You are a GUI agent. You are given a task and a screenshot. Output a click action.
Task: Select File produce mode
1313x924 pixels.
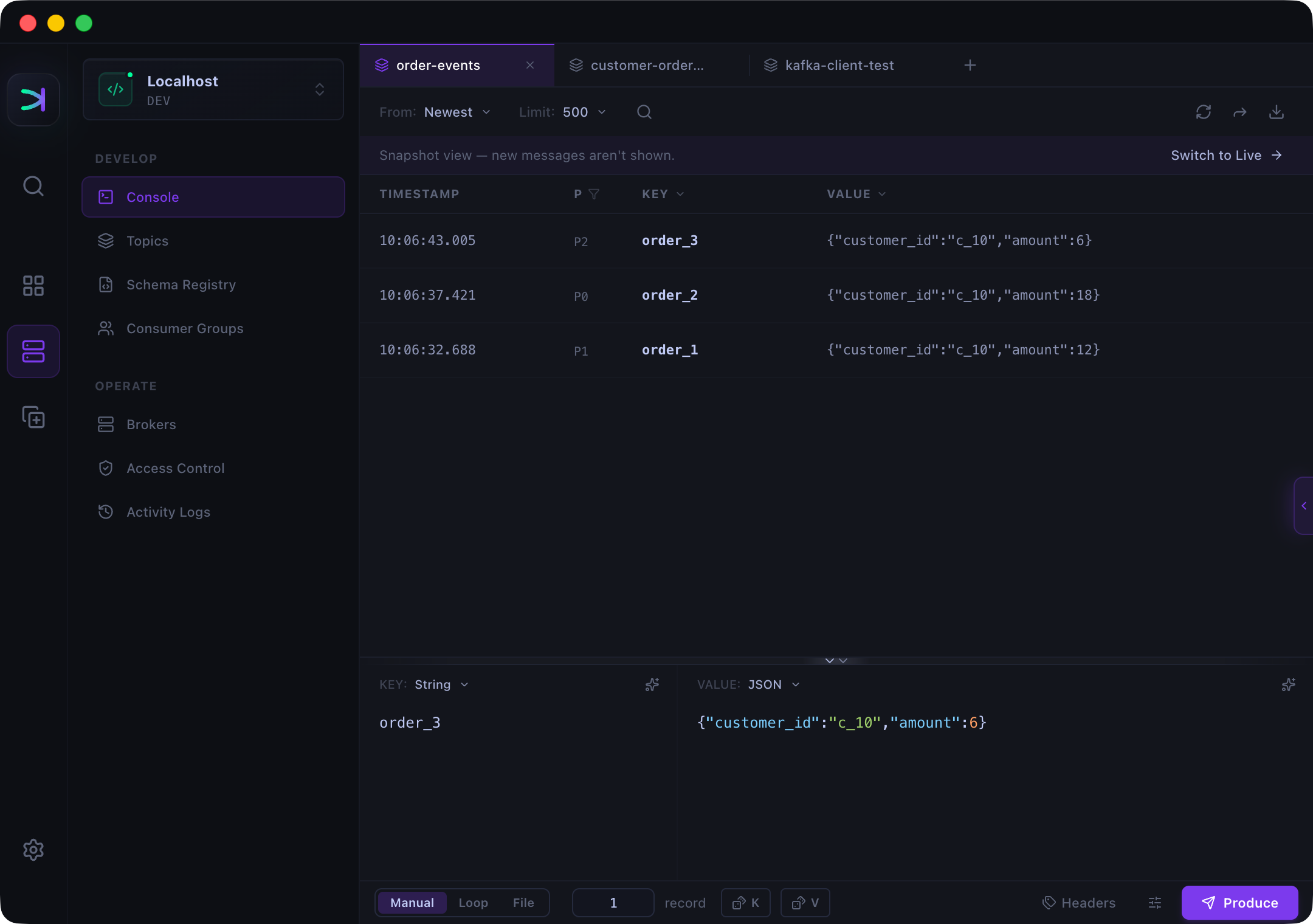[x=523, y=903]
